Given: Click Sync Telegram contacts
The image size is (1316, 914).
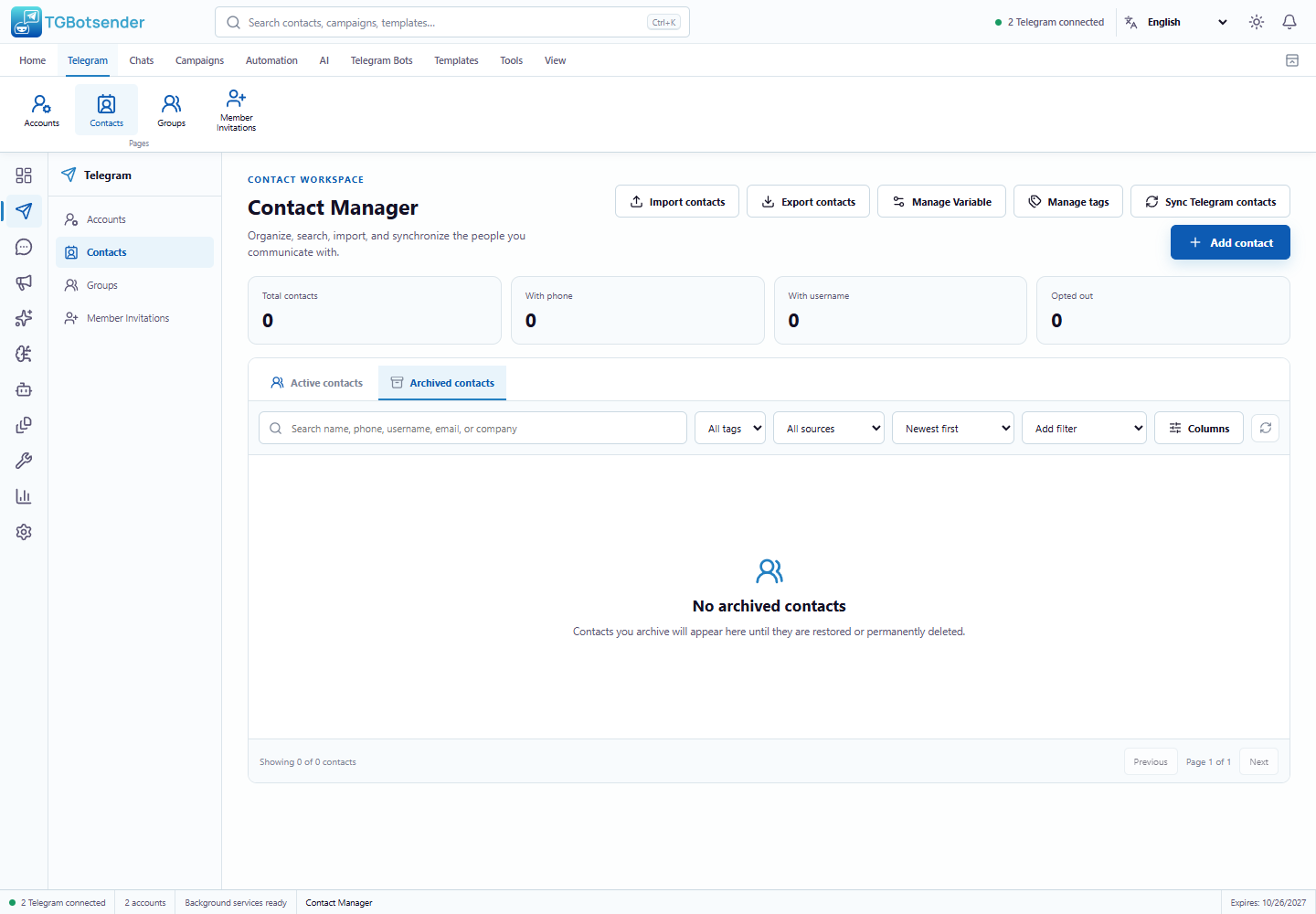Looking at the screenshot, I should (x=1210, y=201).
